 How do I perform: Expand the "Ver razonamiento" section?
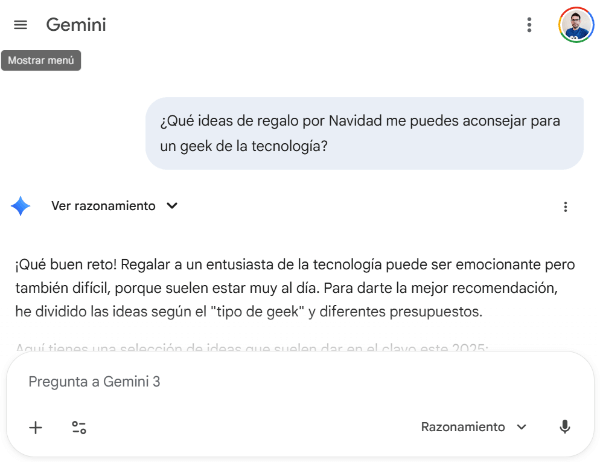103,206
